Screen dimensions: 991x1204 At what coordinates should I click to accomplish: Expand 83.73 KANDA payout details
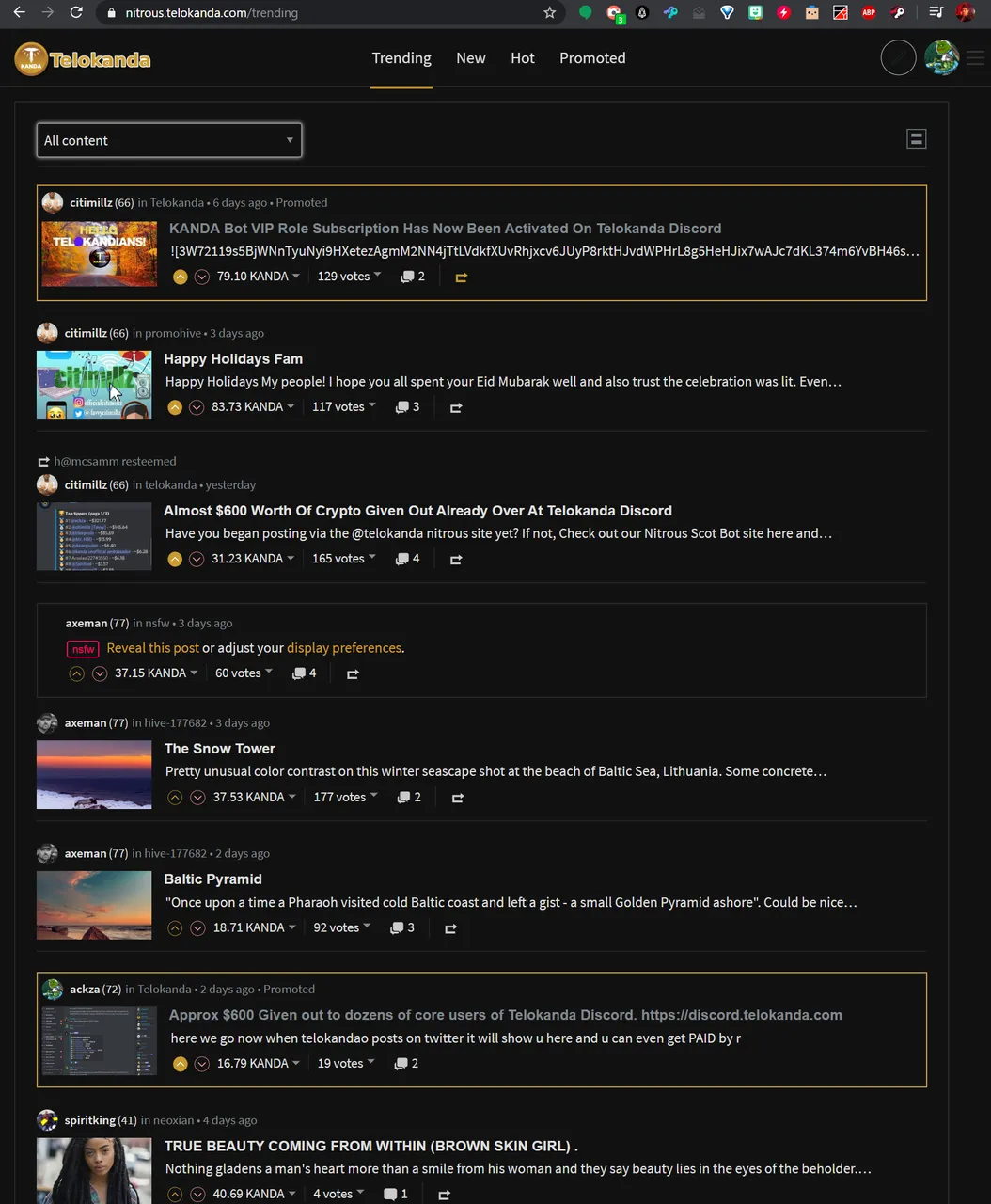point(253,407)
